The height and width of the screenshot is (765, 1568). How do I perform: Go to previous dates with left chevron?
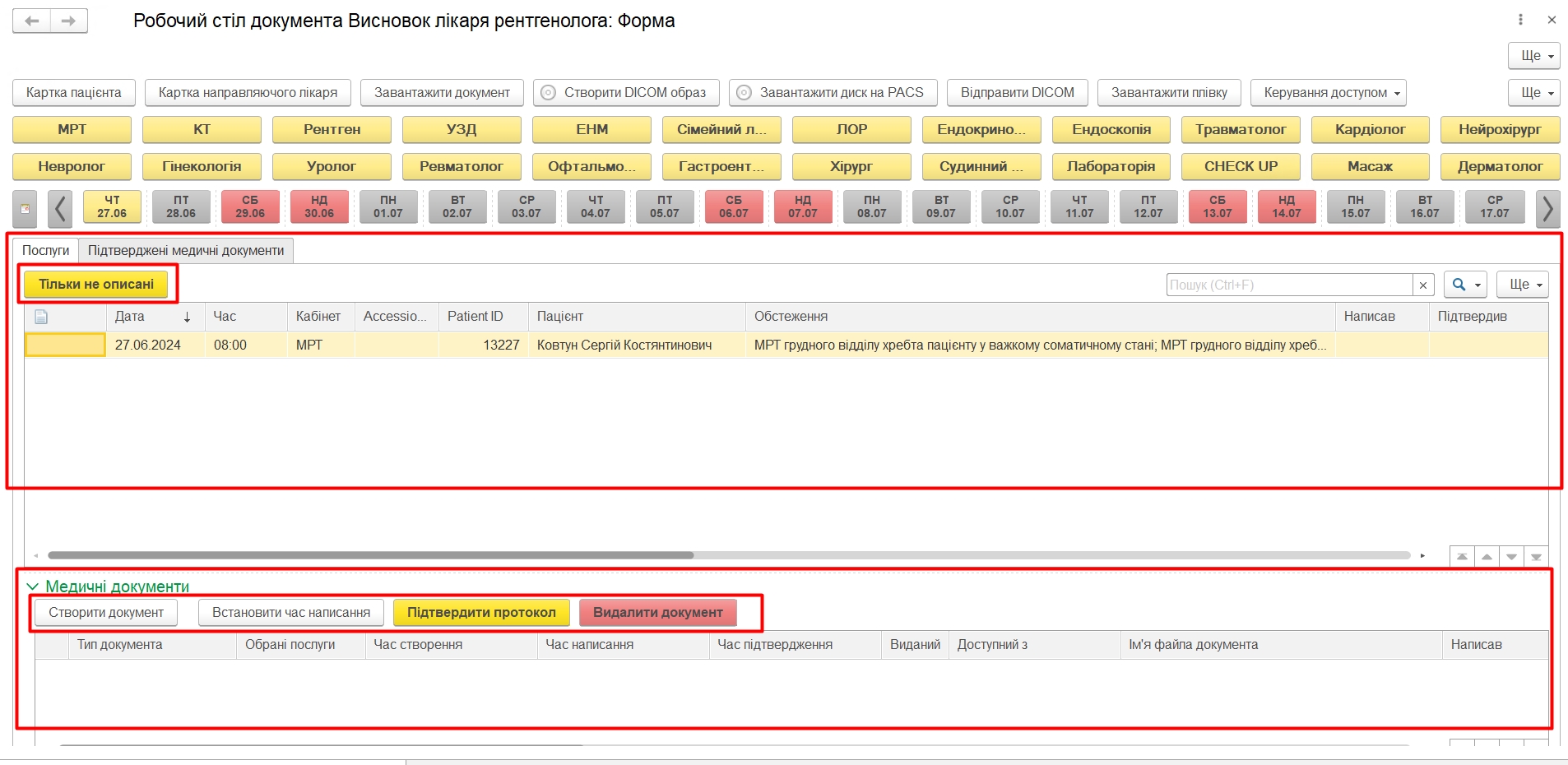pyautogui.click(x=60, y=208)
